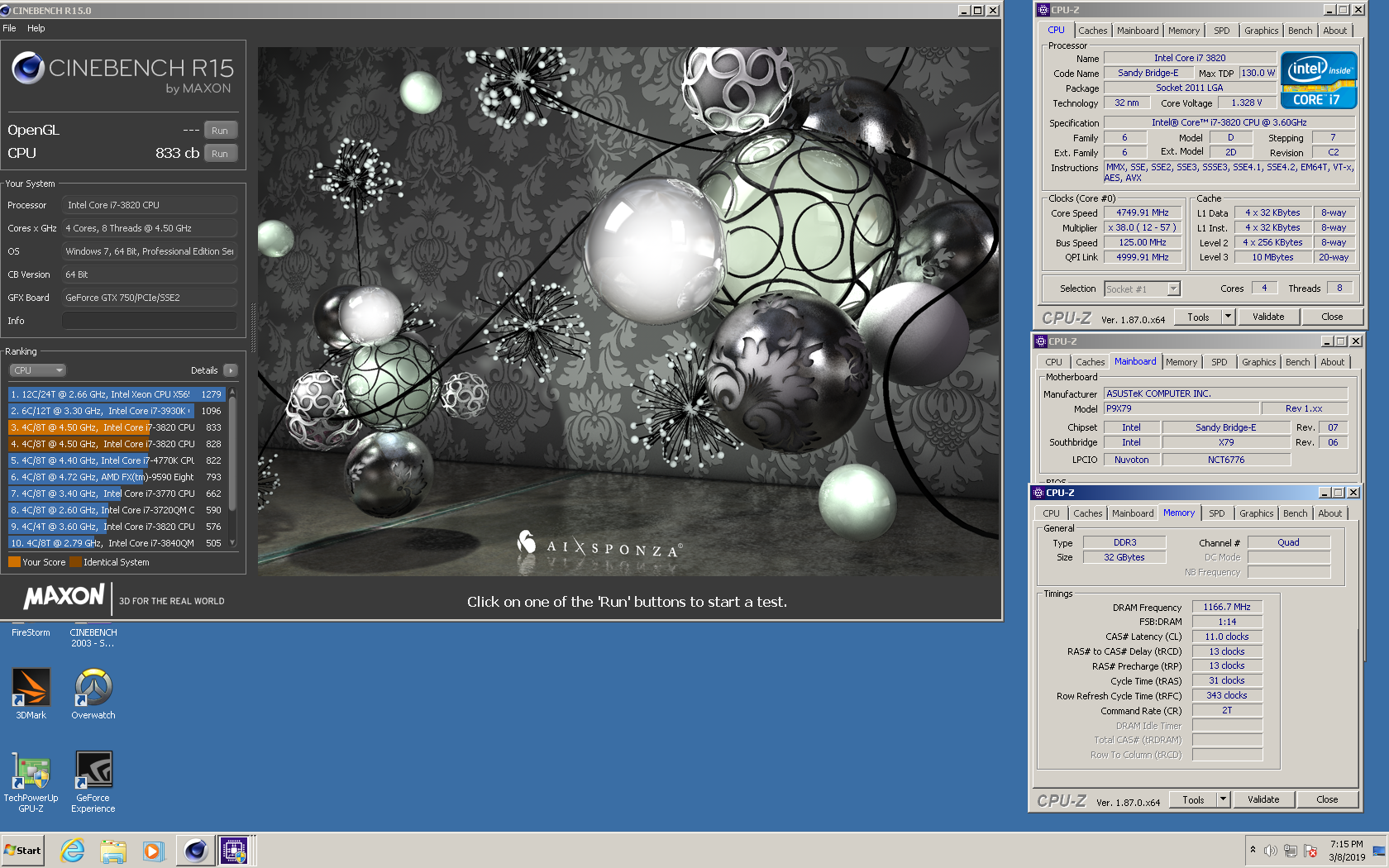Expand Tools dropdown arrow in Memory CPU-Z window
The image size is (1389, 868).
pos(1224,799)
